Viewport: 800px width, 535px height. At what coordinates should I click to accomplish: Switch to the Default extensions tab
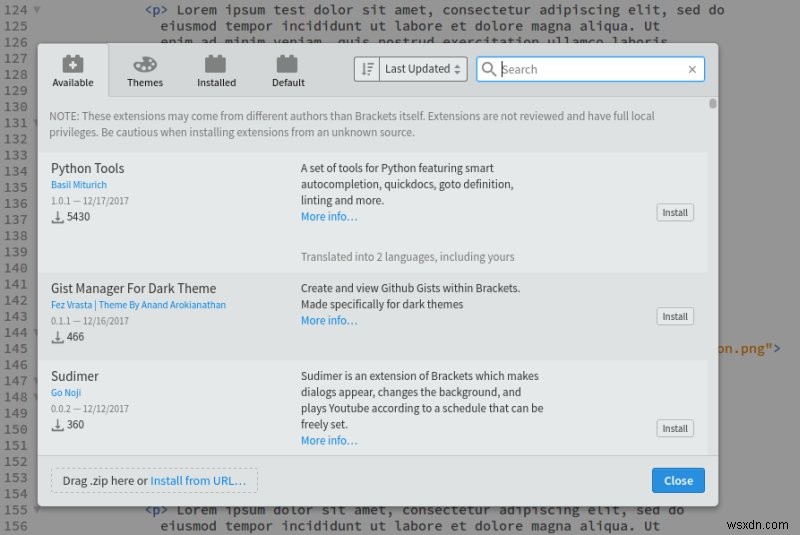pos(288,71)
